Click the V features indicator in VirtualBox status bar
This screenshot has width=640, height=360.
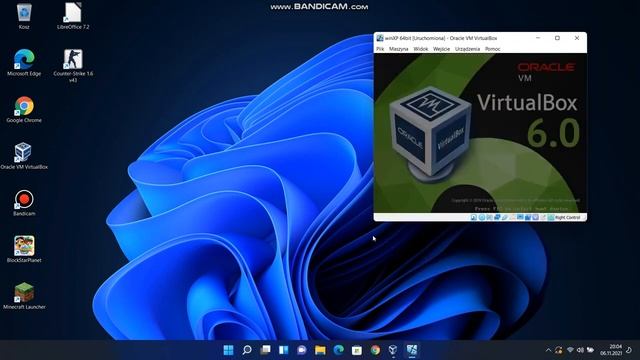535,218
